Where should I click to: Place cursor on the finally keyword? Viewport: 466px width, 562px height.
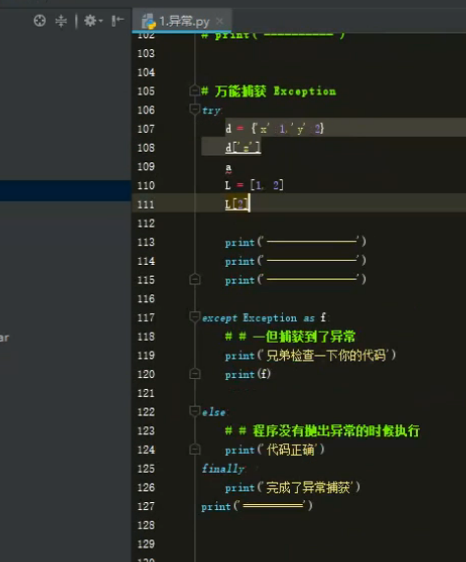(223, 468)
